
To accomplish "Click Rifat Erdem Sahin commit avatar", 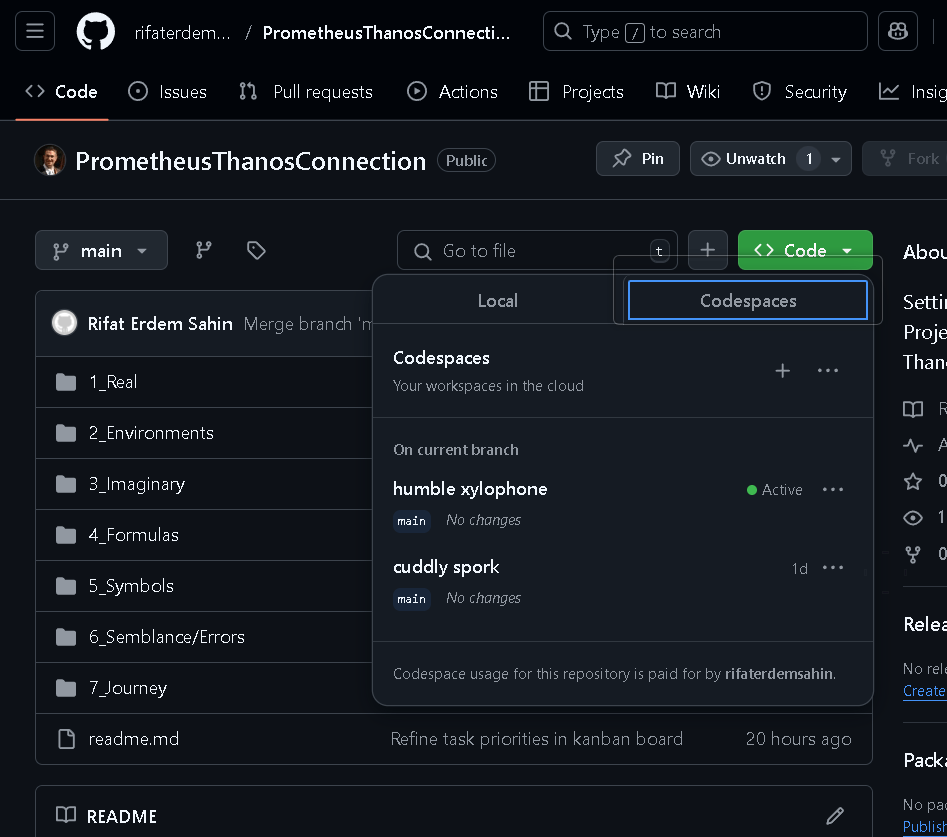I will [65, 323].
